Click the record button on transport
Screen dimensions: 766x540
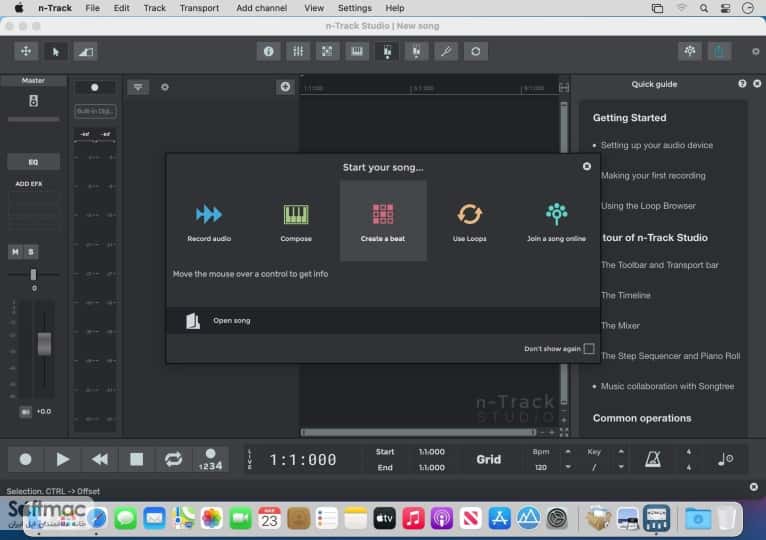pyautogui.click(x=25, y=459)
